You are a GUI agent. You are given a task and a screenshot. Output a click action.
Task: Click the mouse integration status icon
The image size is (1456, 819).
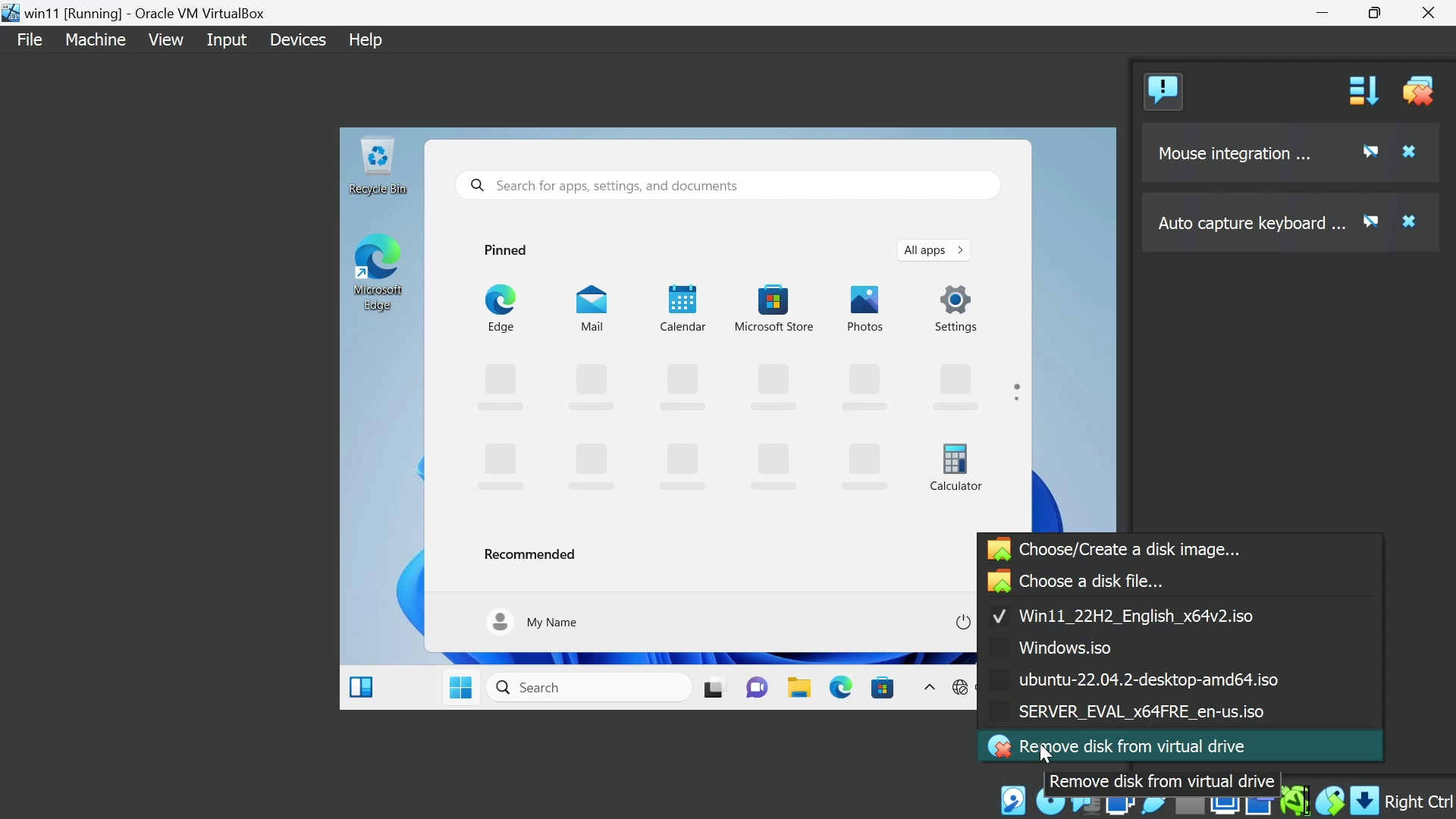tap(1330, 801)
